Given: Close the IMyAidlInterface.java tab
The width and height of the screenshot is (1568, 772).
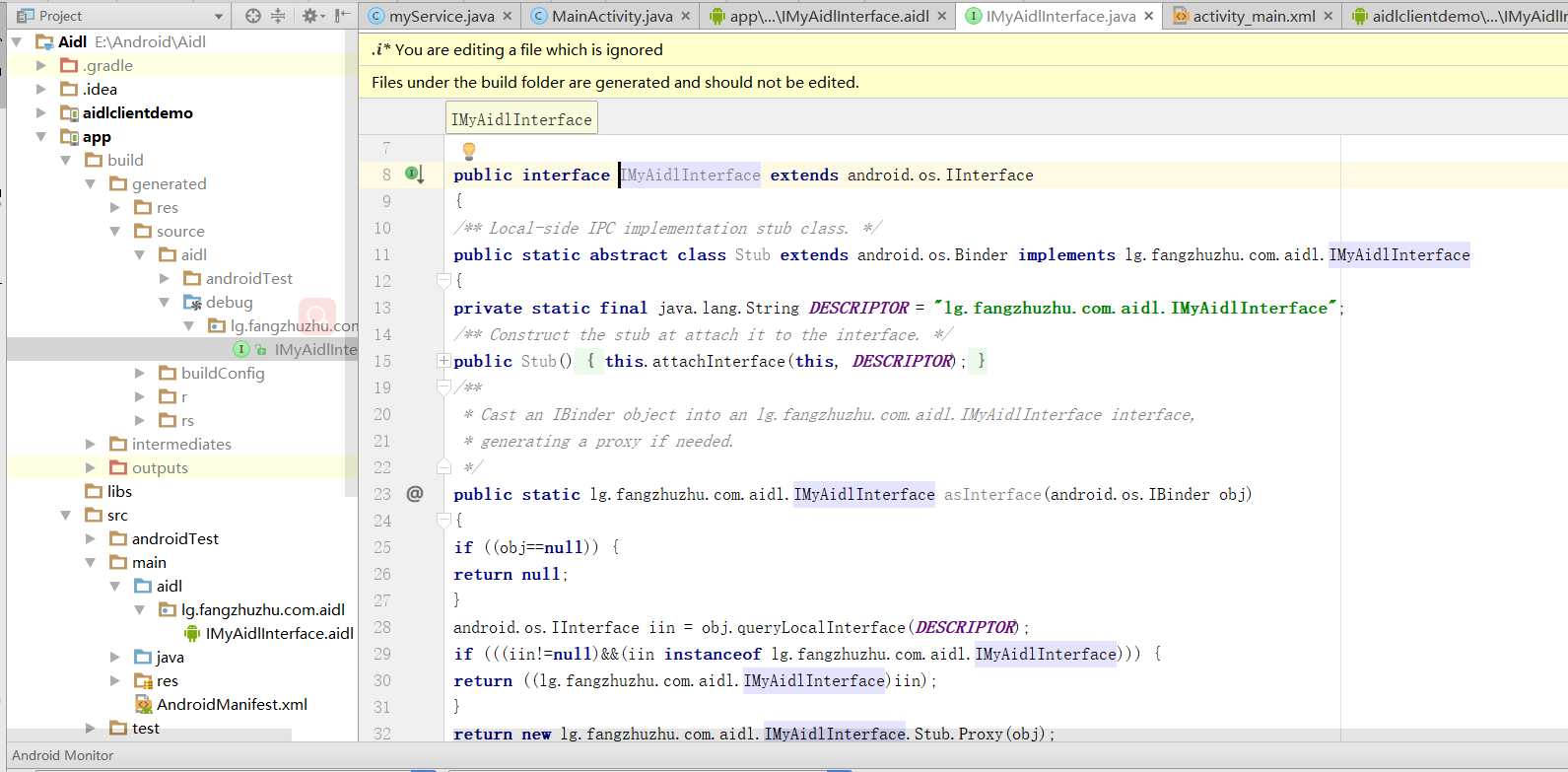Looking at the screenshot, I should pyautogui.click(x=1149, y=16).
